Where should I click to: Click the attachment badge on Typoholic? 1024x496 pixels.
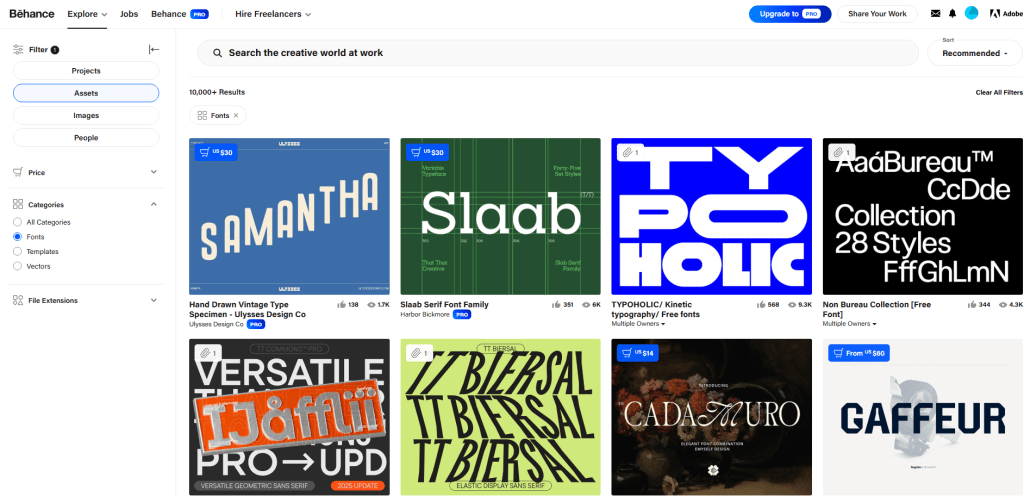[x=630, y=152]
